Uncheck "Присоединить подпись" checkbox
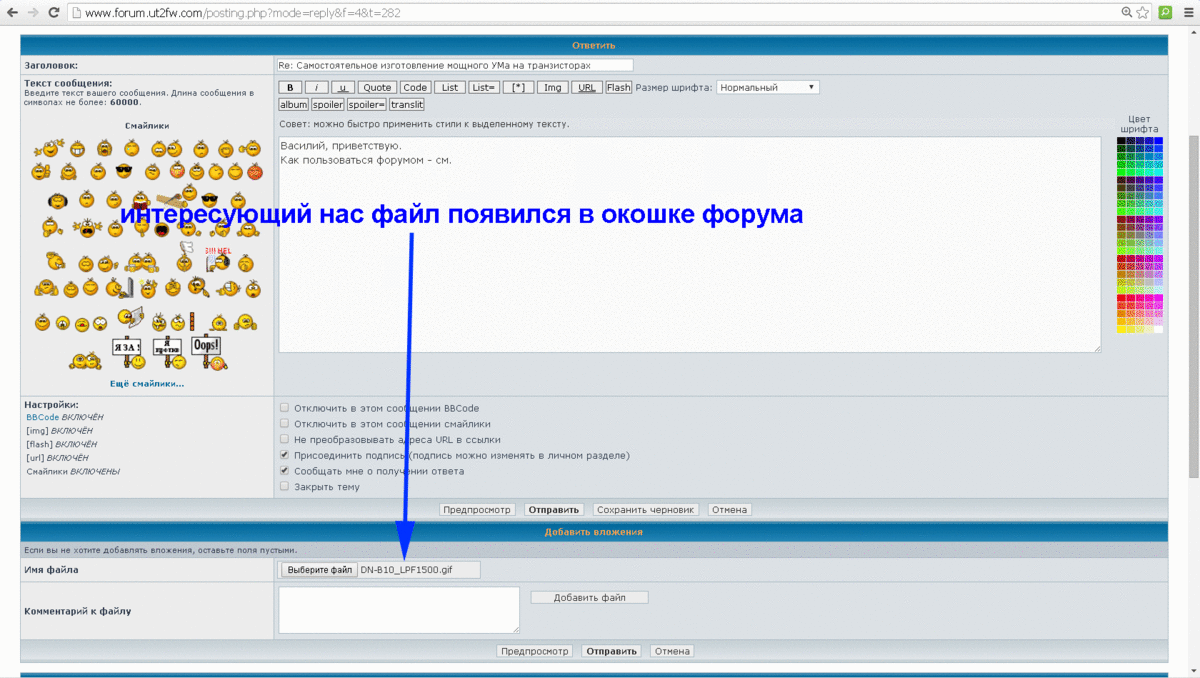This screenshot has height=678, width=1200. (285, 455)
